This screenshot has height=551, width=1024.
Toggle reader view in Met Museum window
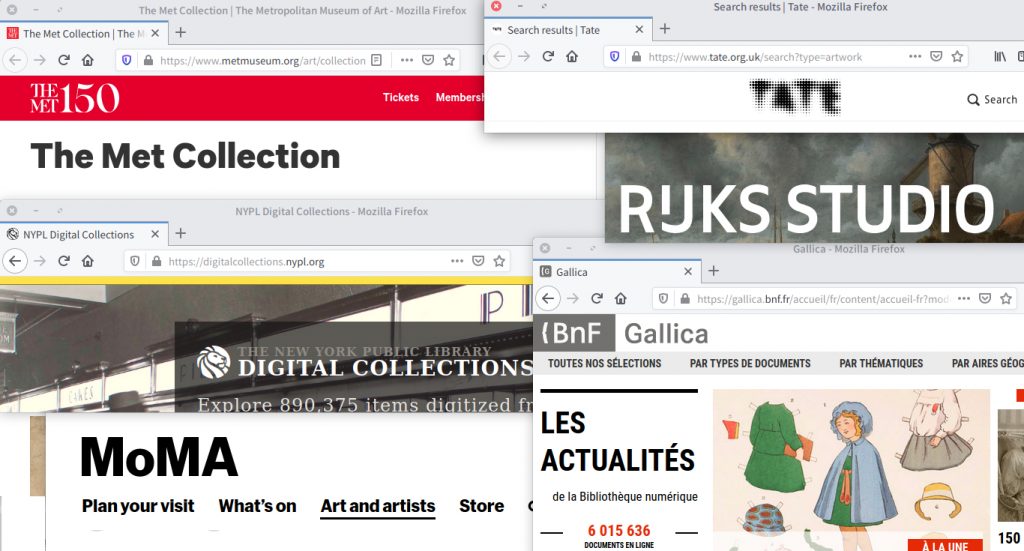tap(376, 60)
